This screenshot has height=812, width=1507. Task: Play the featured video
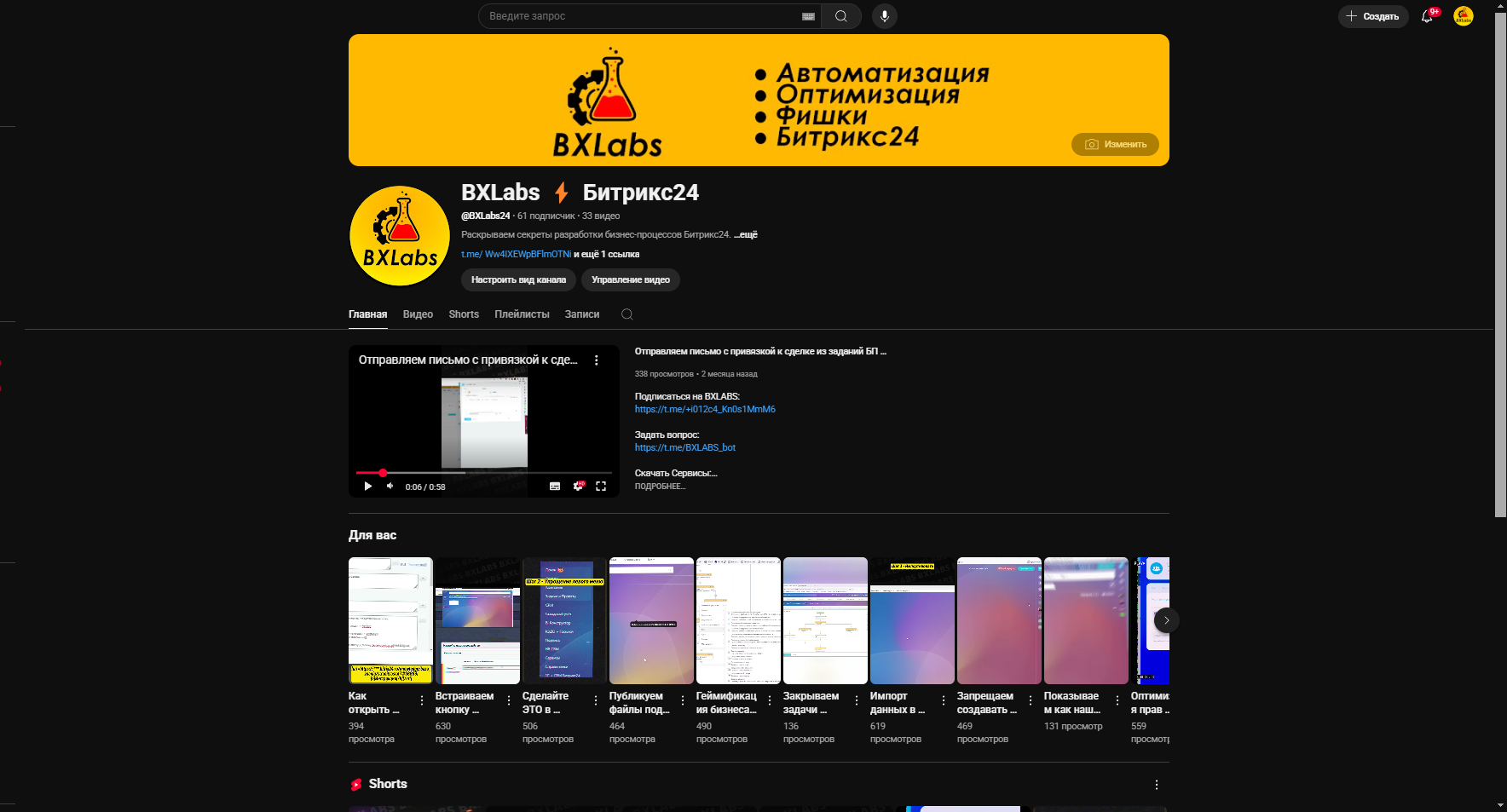[x=368, y=487]
